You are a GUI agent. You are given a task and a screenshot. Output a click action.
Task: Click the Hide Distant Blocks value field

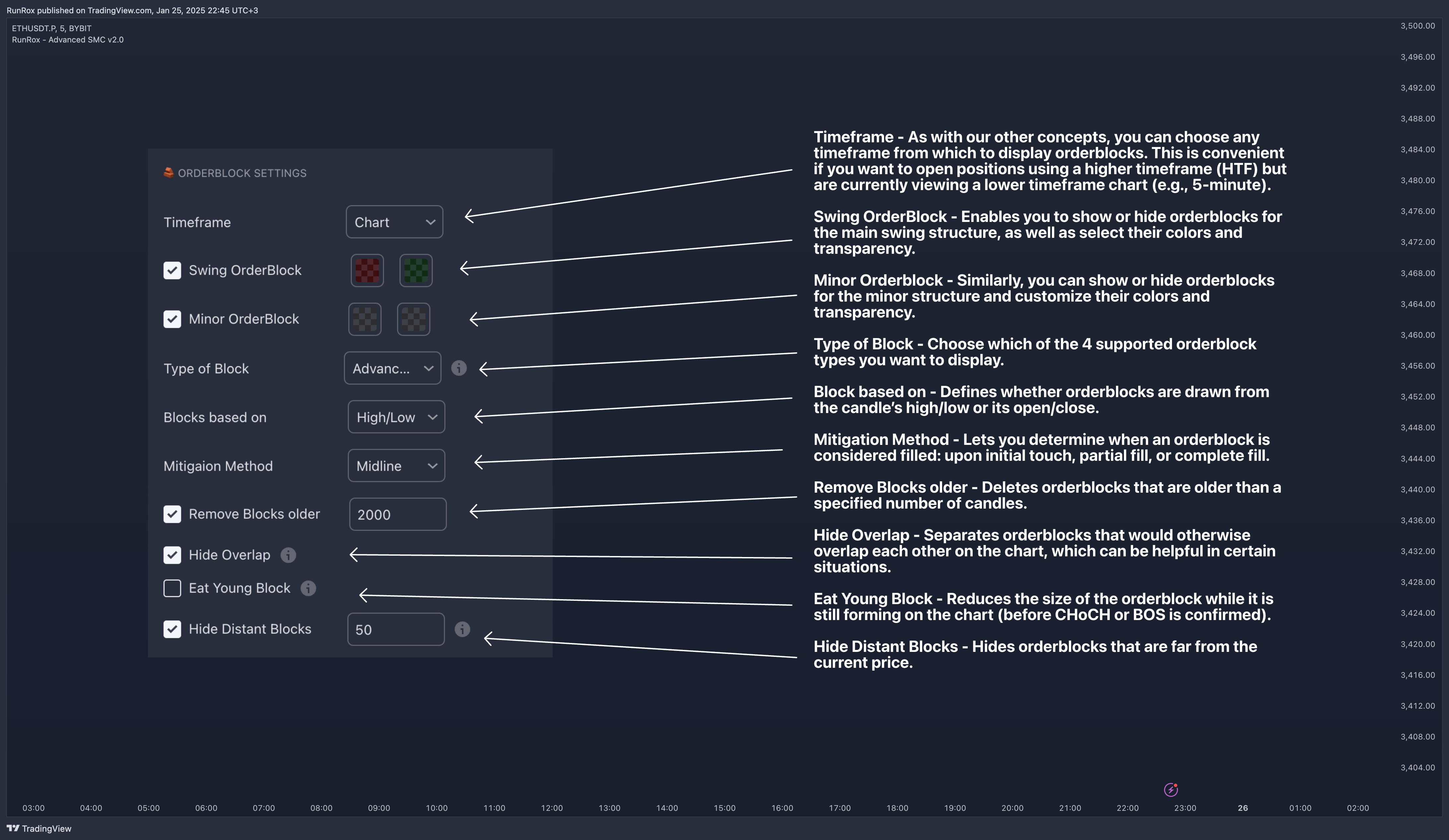coord(396,629)
